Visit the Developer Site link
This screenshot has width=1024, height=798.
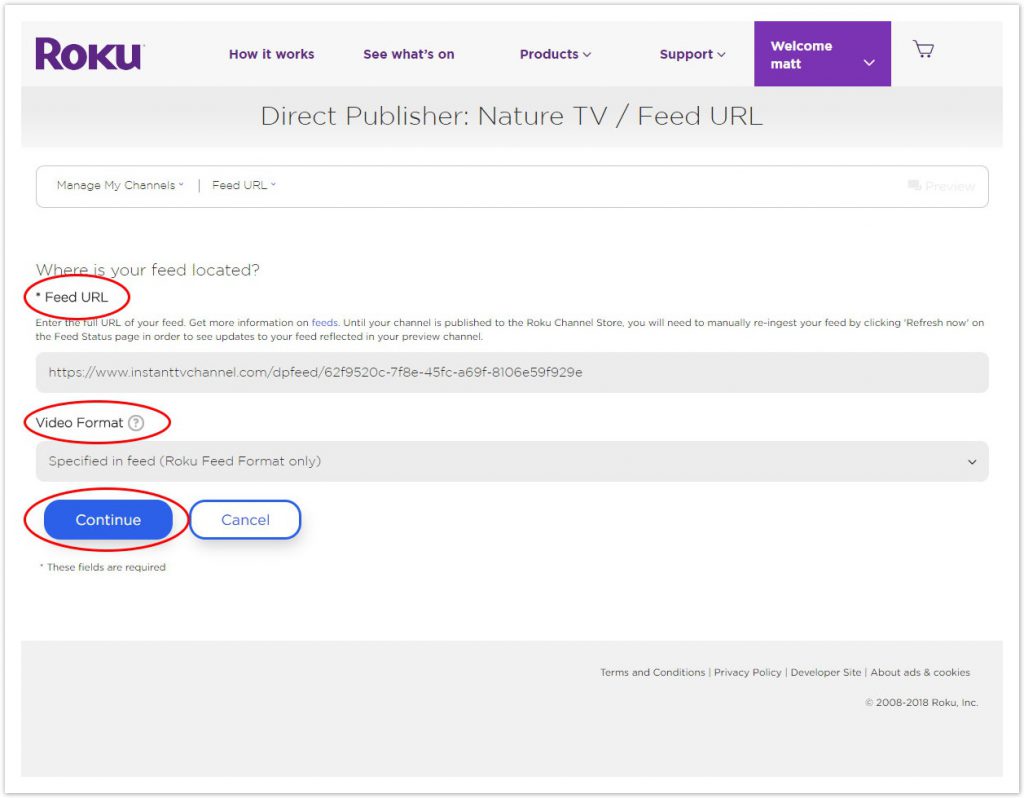(825, 673)
